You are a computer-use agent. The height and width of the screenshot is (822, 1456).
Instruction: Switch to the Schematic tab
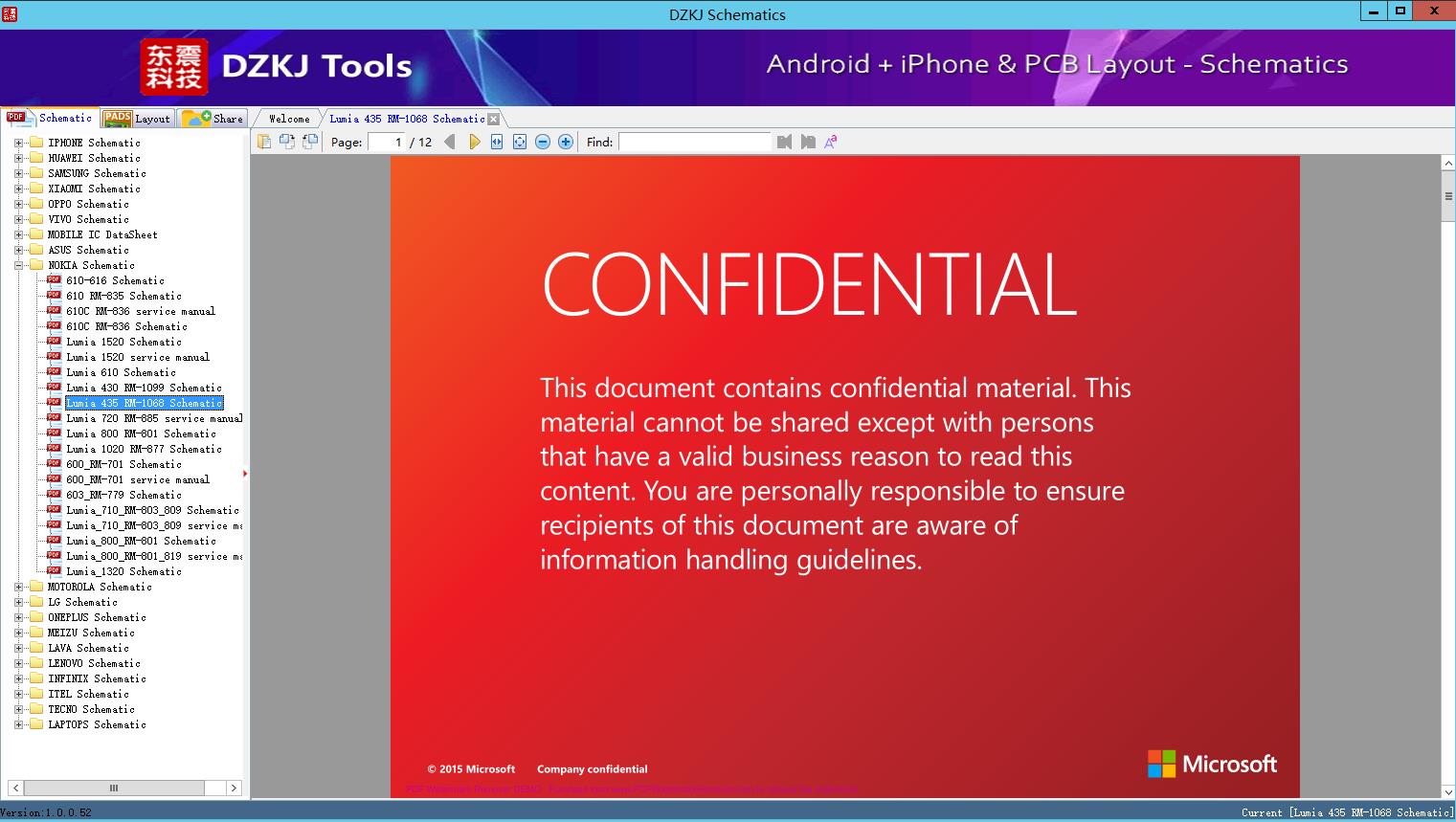50,118
